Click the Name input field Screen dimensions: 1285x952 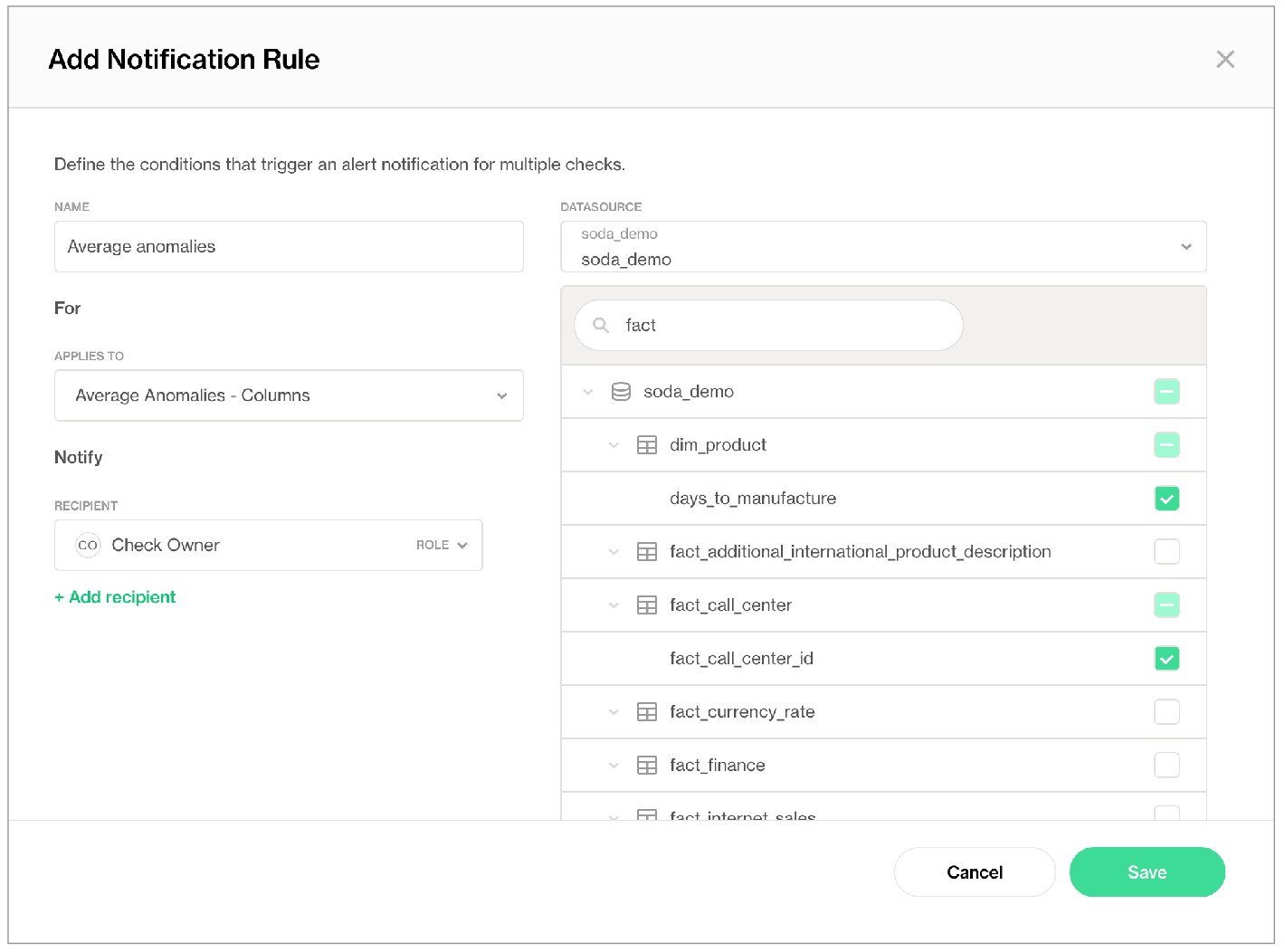(x=289, y=247)
